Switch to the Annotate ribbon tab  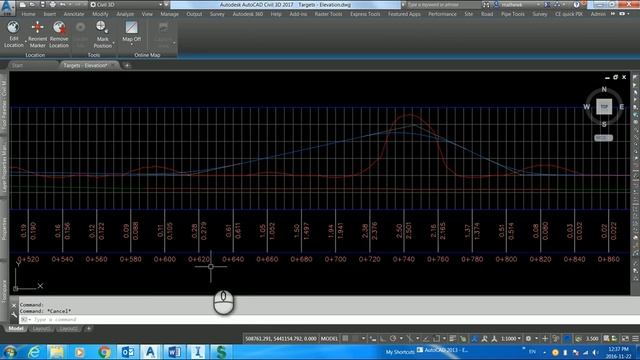(74, 14)
